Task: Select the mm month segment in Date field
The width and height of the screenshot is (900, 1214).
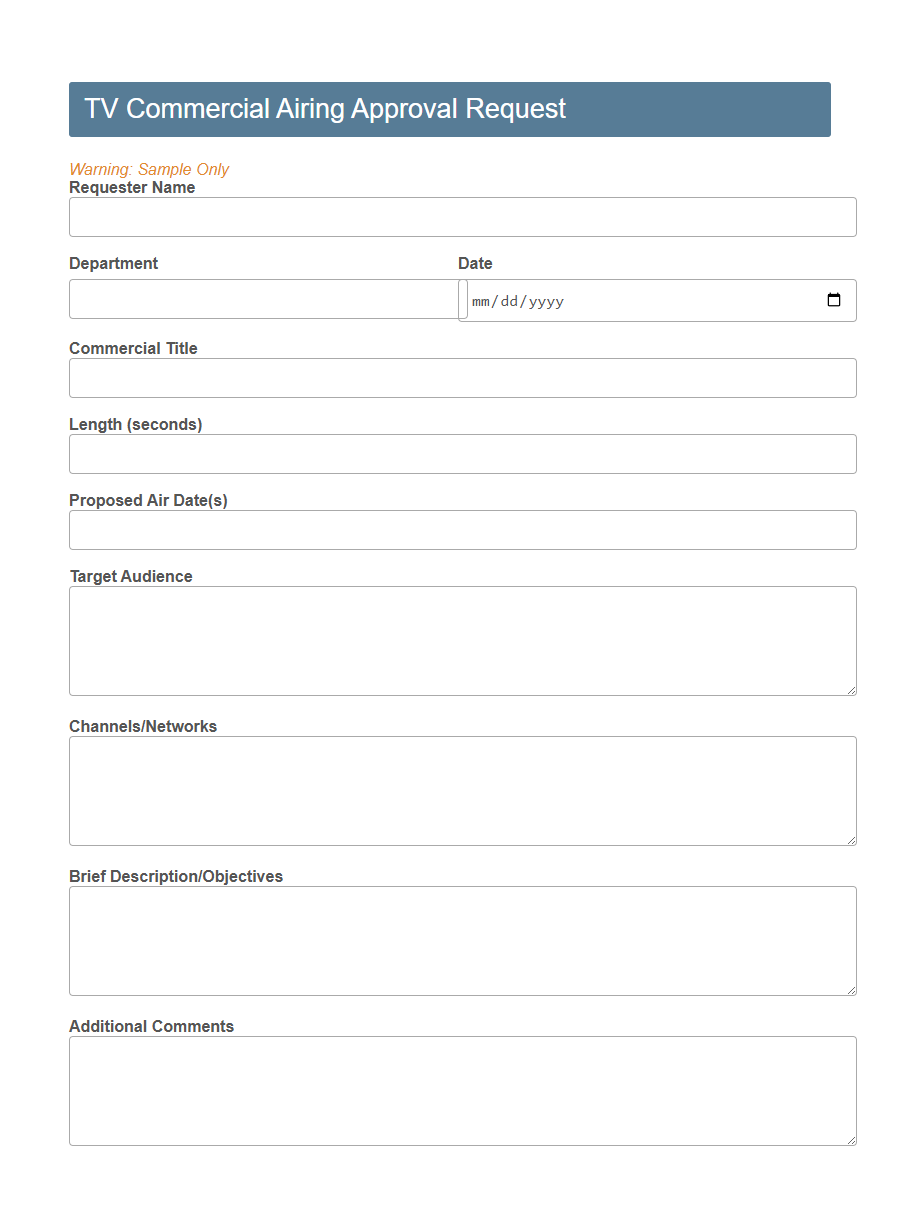Action: (x=481, y=300)
